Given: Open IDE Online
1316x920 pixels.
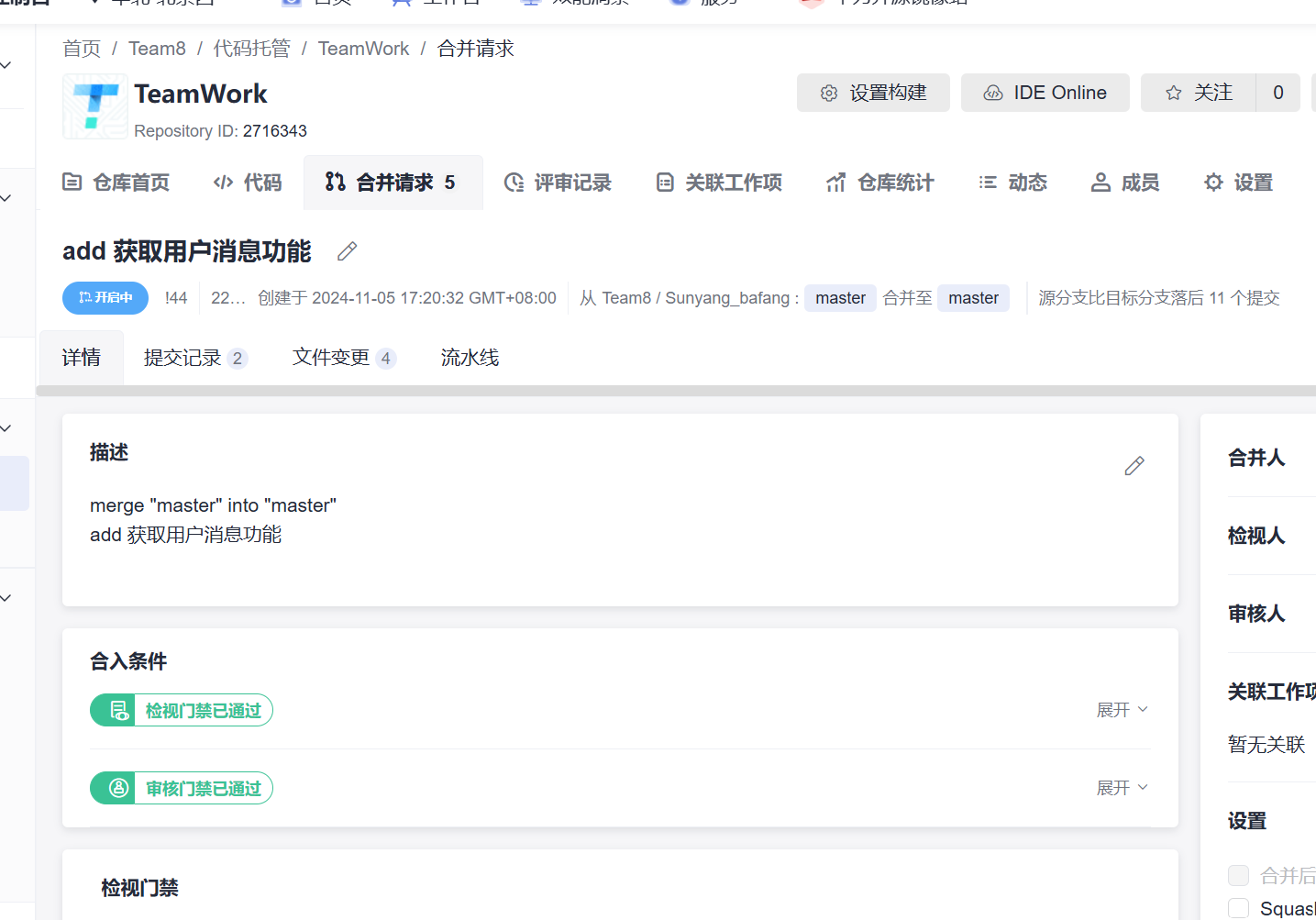Looking at the screenshot, I should pyautogui.click(x=1045, y=93).
